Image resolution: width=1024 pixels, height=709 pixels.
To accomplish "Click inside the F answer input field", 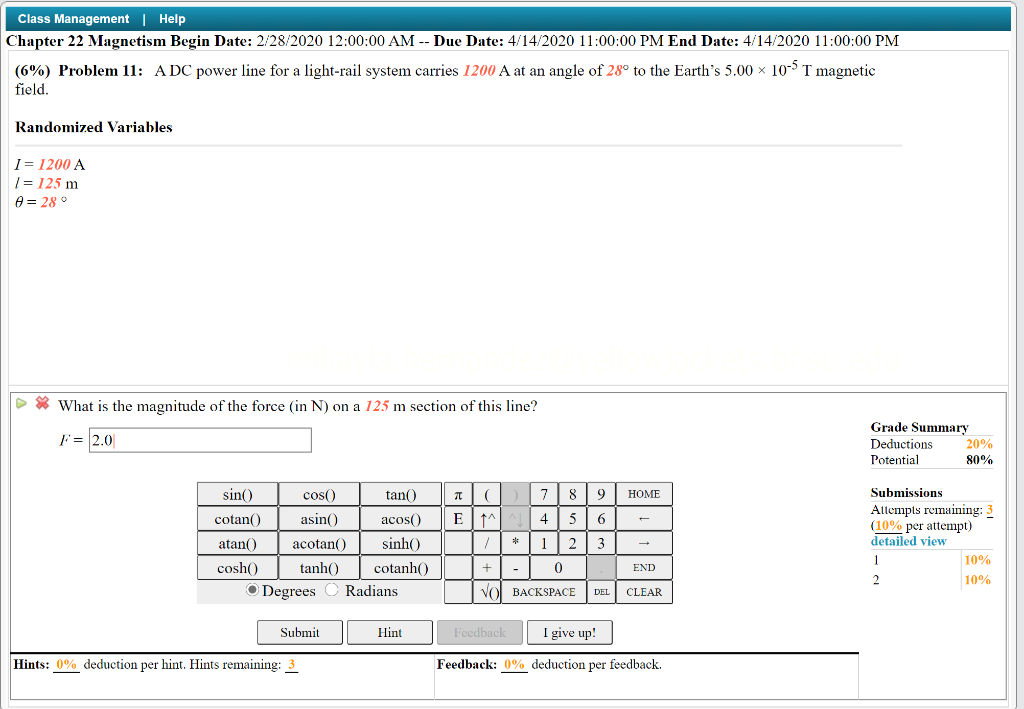I will pyautogui.click(x=200, y=439).
